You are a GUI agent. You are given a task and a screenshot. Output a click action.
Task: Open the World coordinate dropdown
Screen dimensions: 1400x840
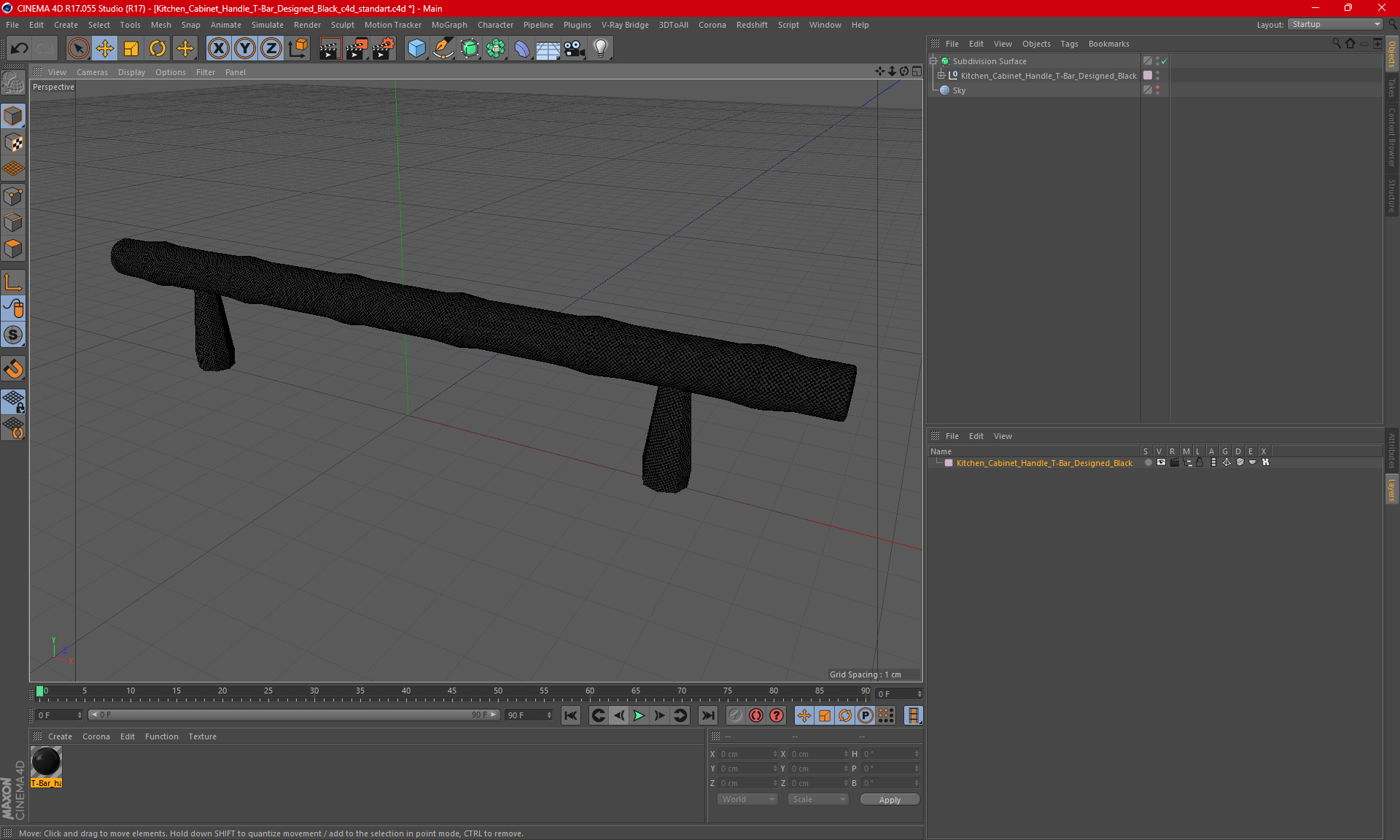(748, 799)
